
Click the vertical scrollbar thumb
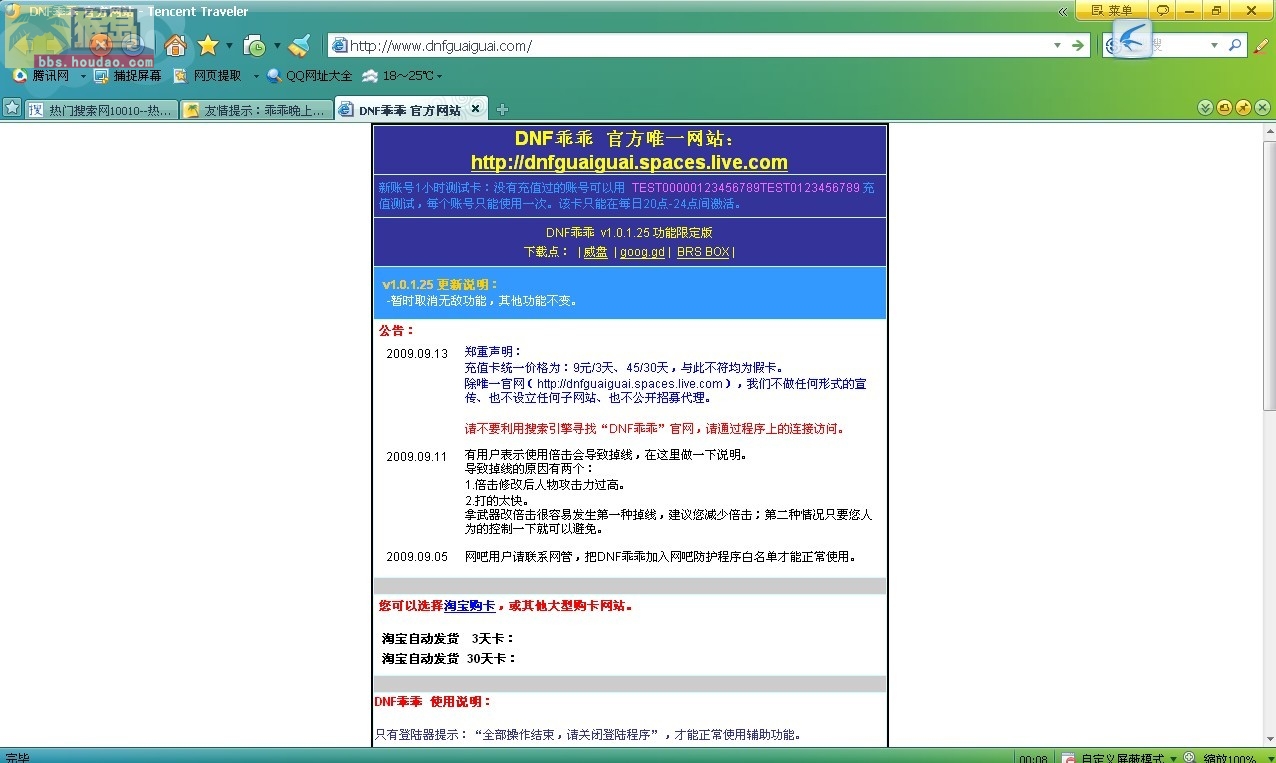tap(1270, 275)
